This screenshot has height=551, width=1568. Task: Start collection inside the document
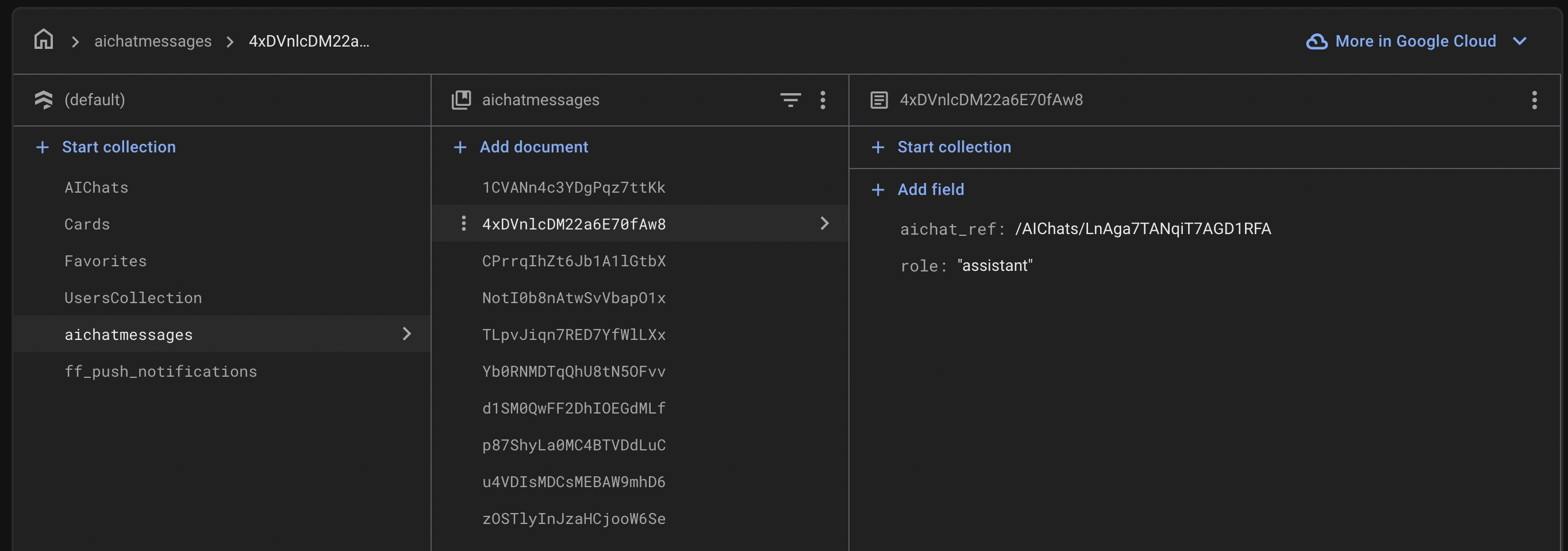(x=954, y=147)
